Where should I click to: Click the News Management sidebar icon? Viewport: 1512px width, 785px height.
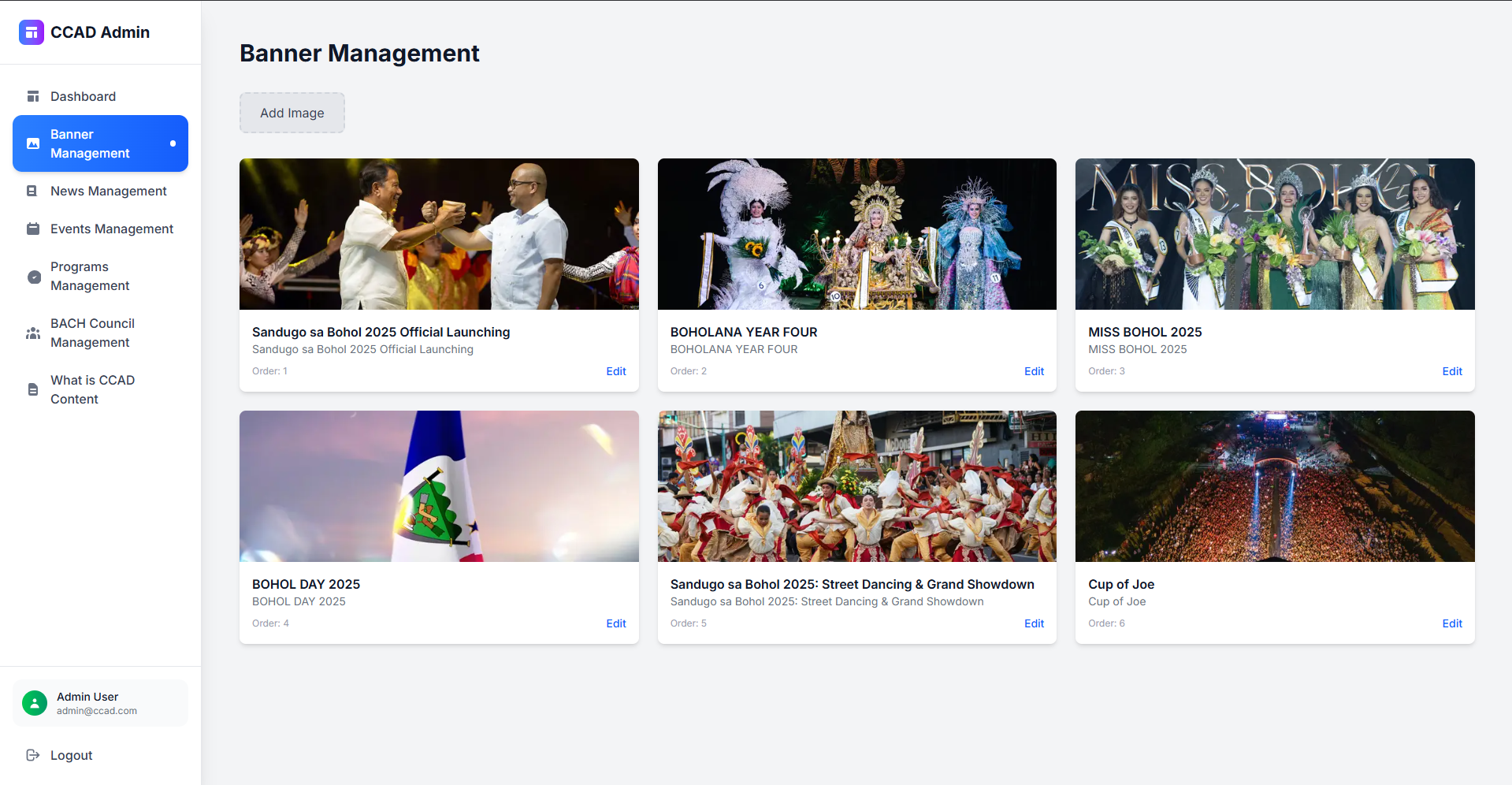pos(33,191)
